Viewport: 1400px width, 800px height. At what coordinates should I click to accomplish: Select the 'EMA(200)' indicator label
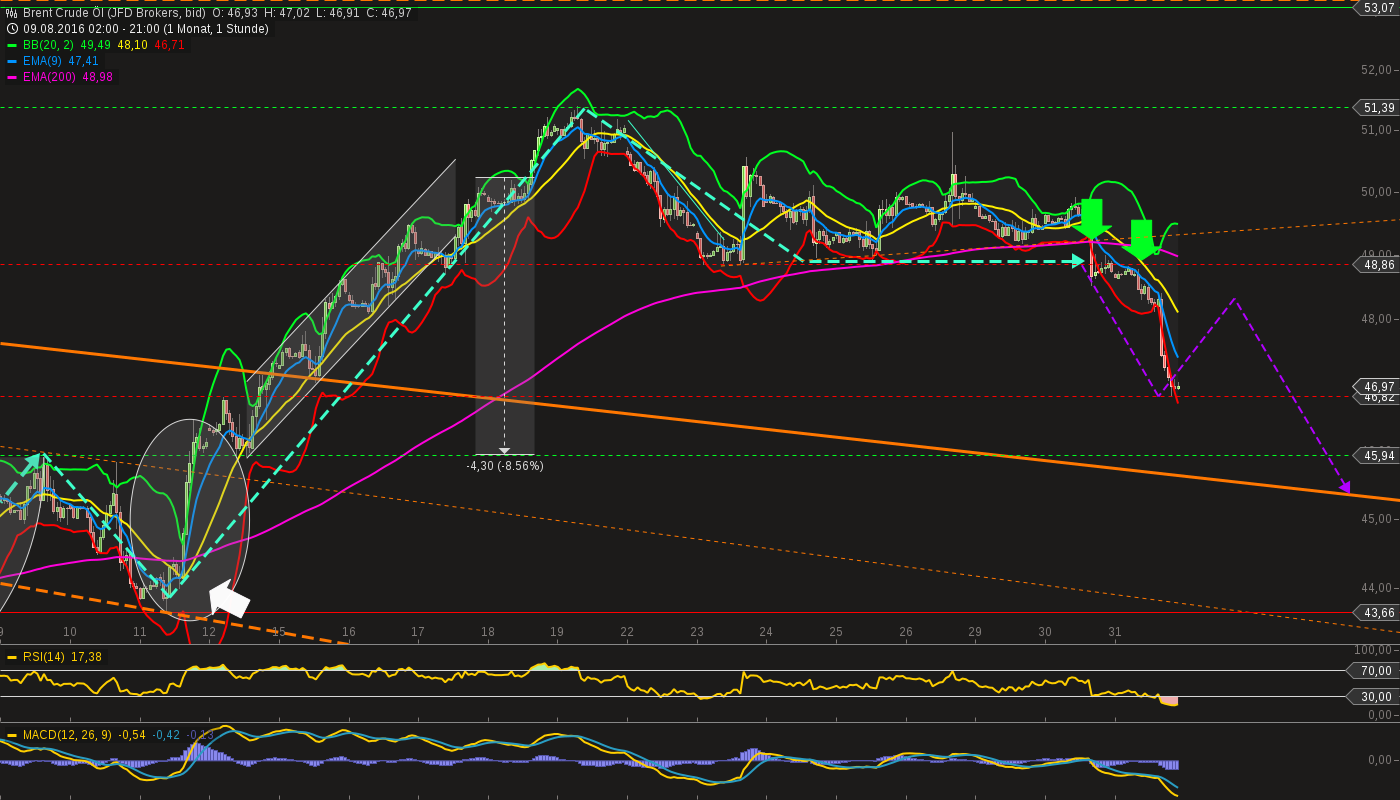[x=50, y=77]
